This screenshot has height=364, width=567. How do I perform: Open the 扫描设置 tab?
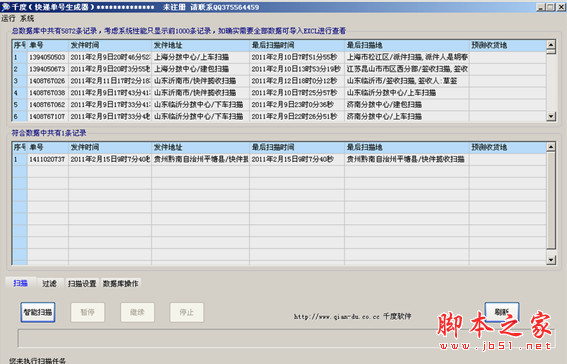point(82,283)
